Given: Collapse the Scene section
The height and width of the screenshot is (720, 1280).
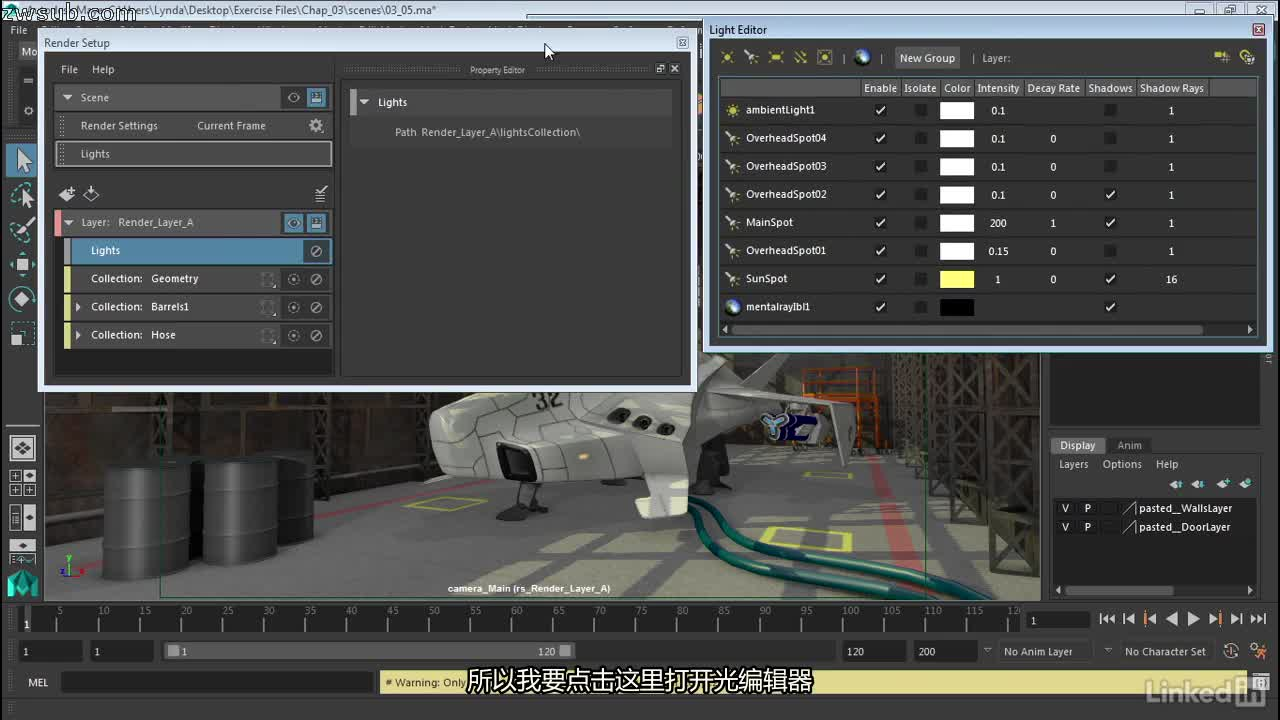Looking at the screenshot, I should [x=68, y=98].
